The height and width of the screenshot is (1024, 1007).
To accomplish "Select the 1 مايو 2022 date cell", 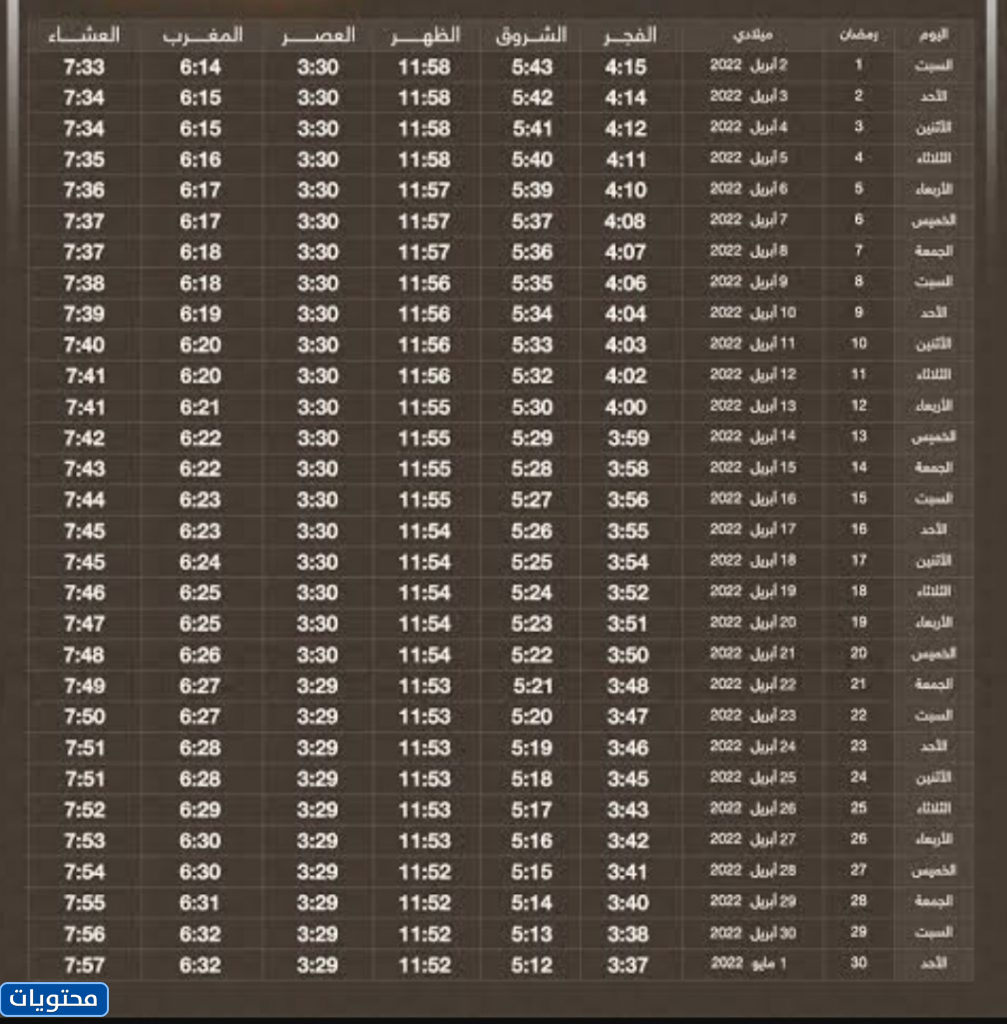I will (752, 963).
